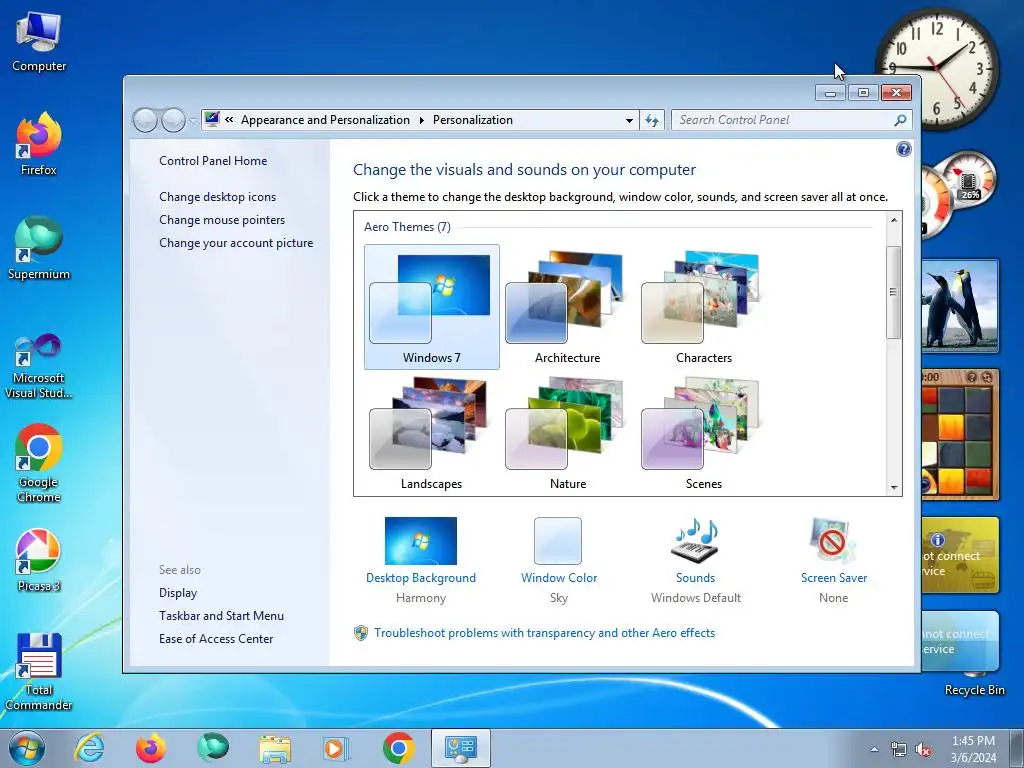Launch Internet Explorer from the taskbar
The height and width of the screenshot is (768, 1024).
click(89, 748)
